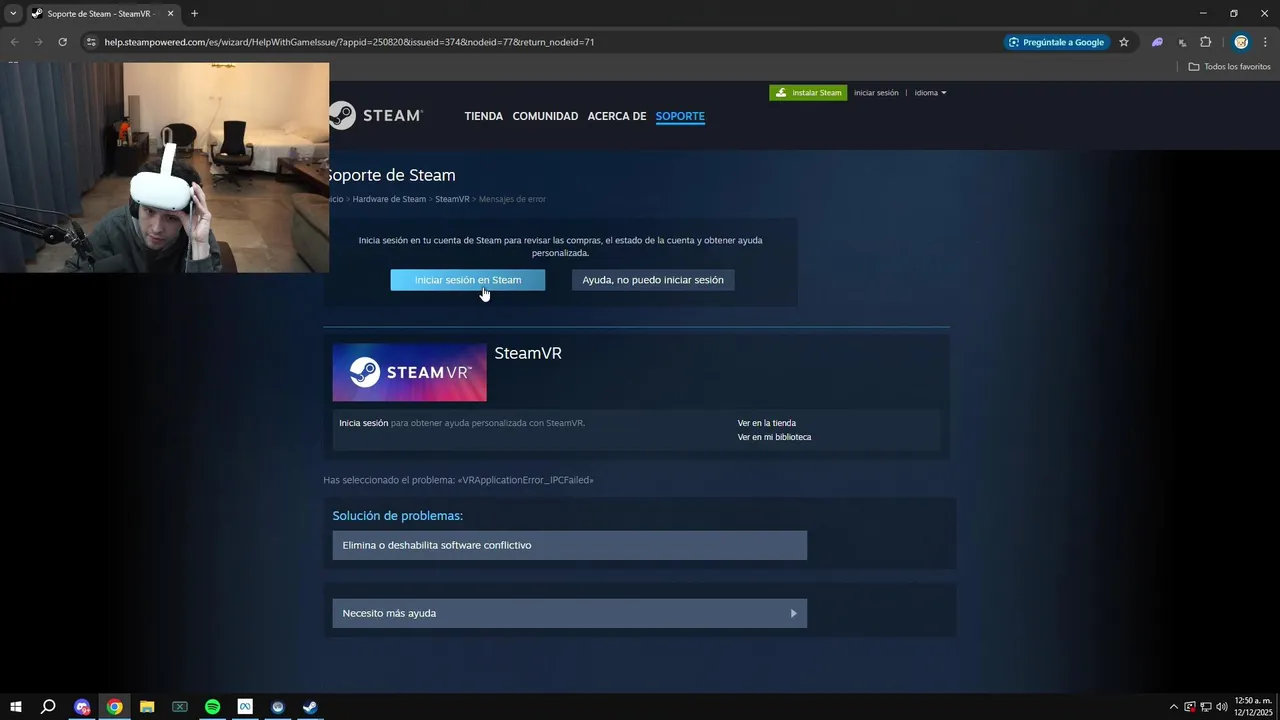Viewport: 1280px width, 720px height.
Task: Open Steam from the taskbar
Action: (x=310, y=707)
